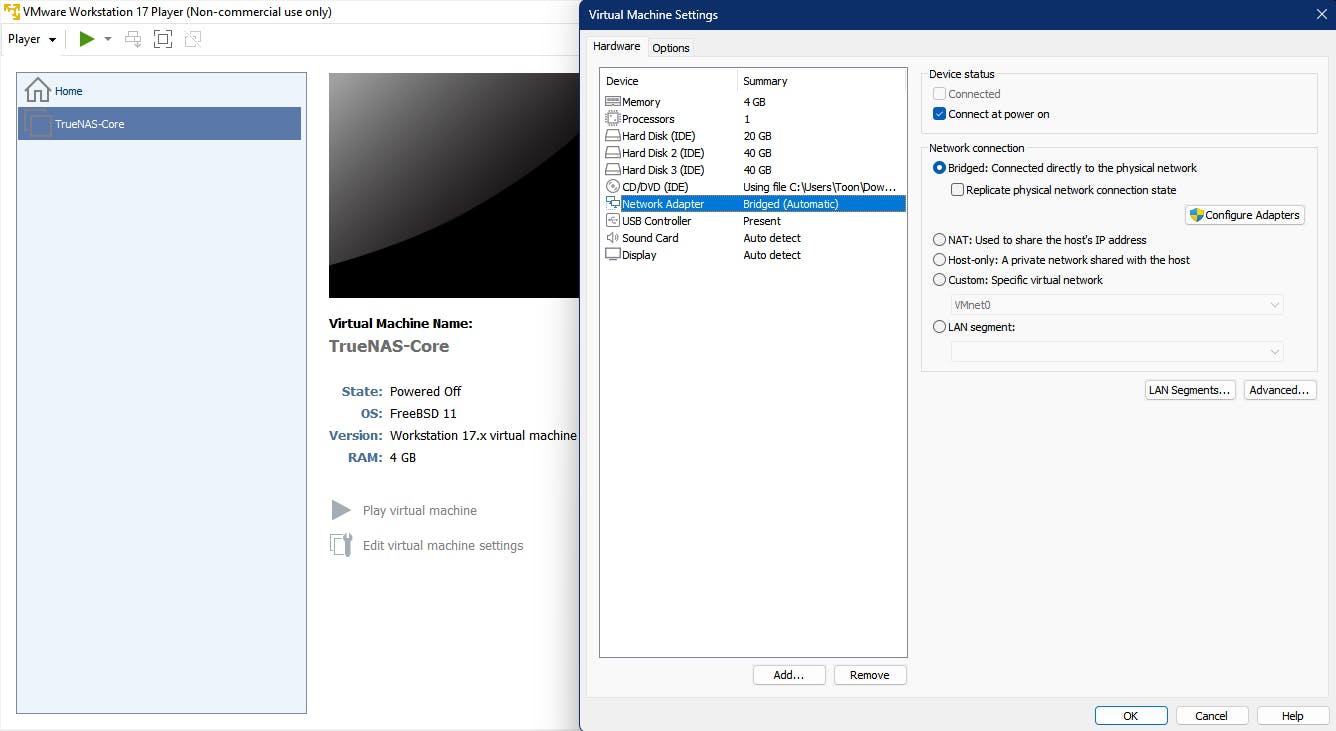Select the Processors device icon
The height and width of the screenshot is (731, 1336).
pyautogui.click(x=613, y=119)
